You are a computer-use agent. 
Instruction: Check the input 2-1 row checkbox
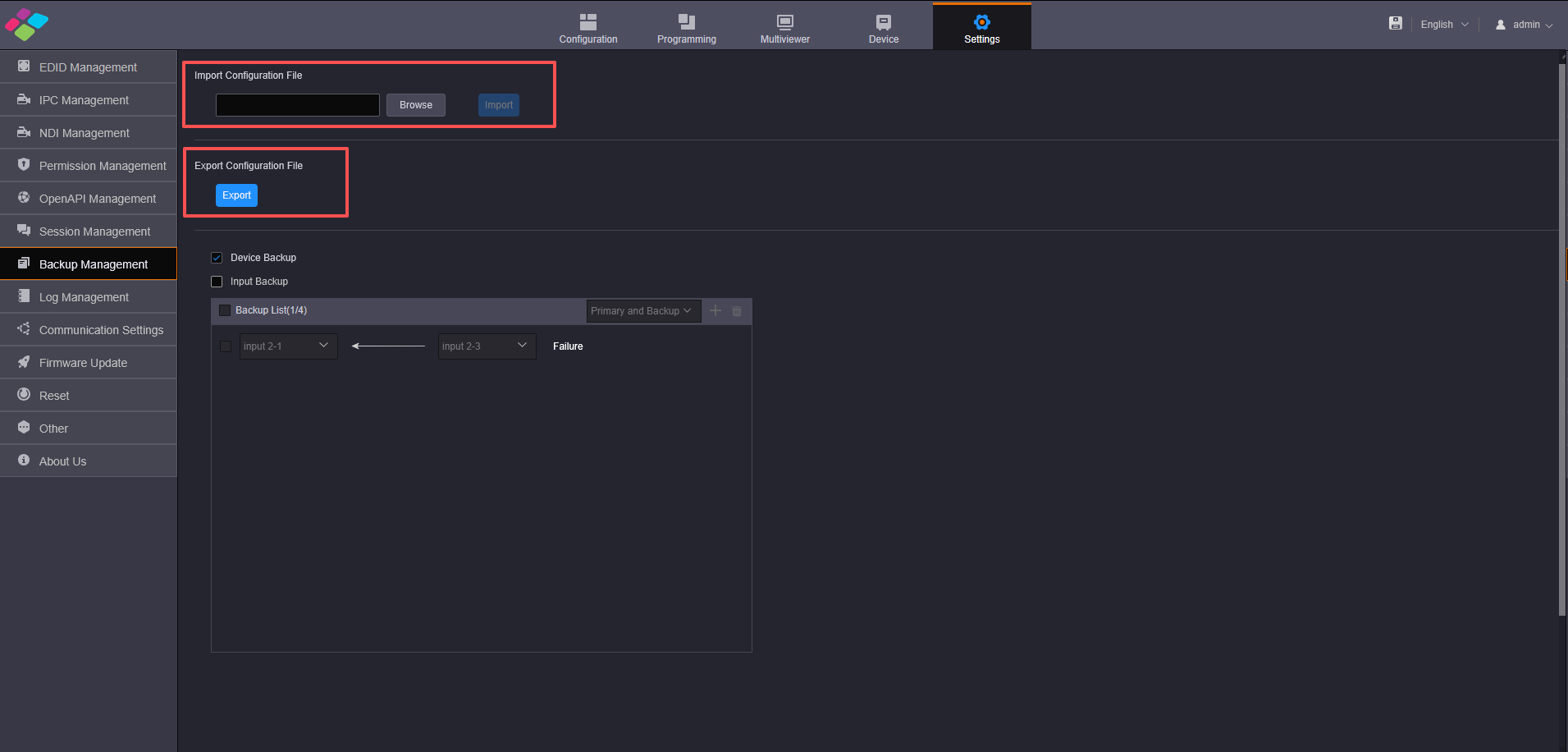pos(226,346)
